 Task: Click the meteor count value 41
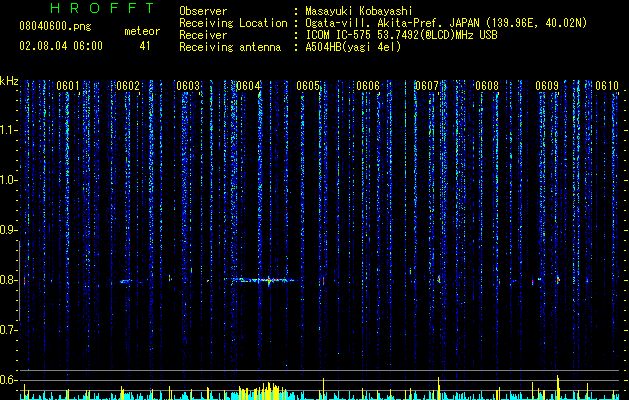click(144, 46)
